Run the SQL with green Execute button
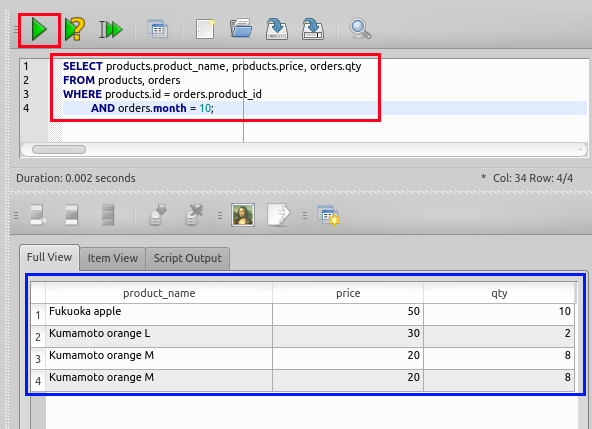Screen dimensions: 592x429 (39, 29)
